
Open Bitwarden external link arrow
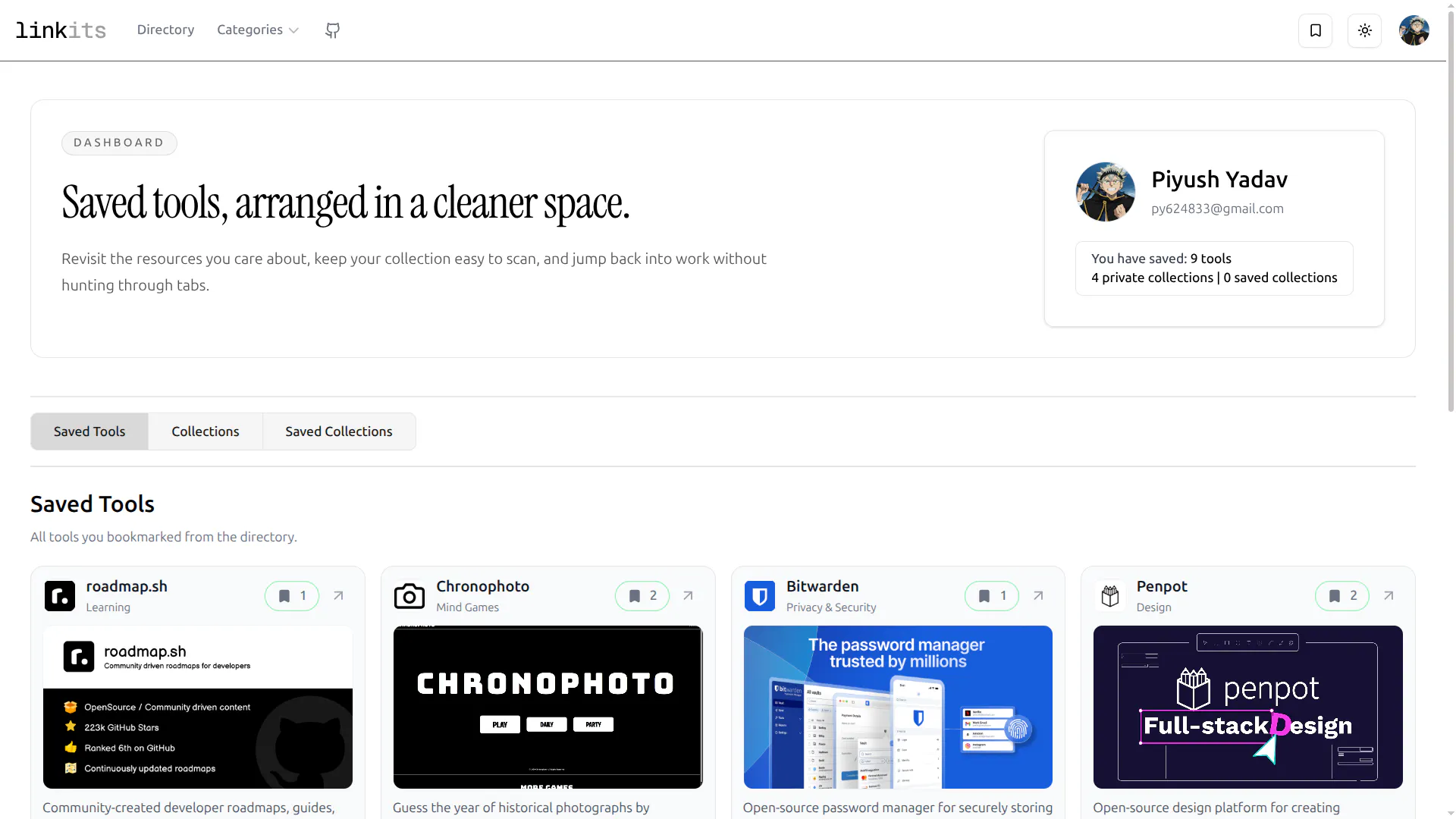[1038, 596]
